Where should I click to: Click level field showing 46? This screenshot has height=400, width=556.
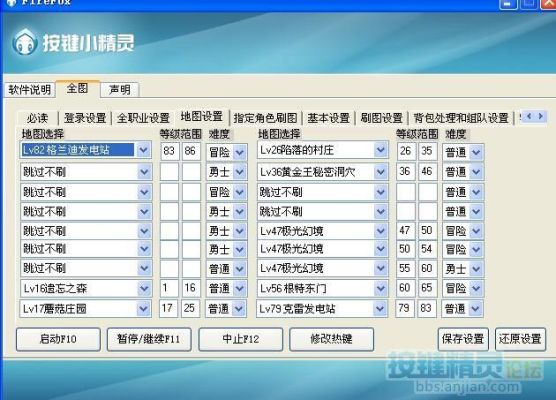click(x=427, y=172)
